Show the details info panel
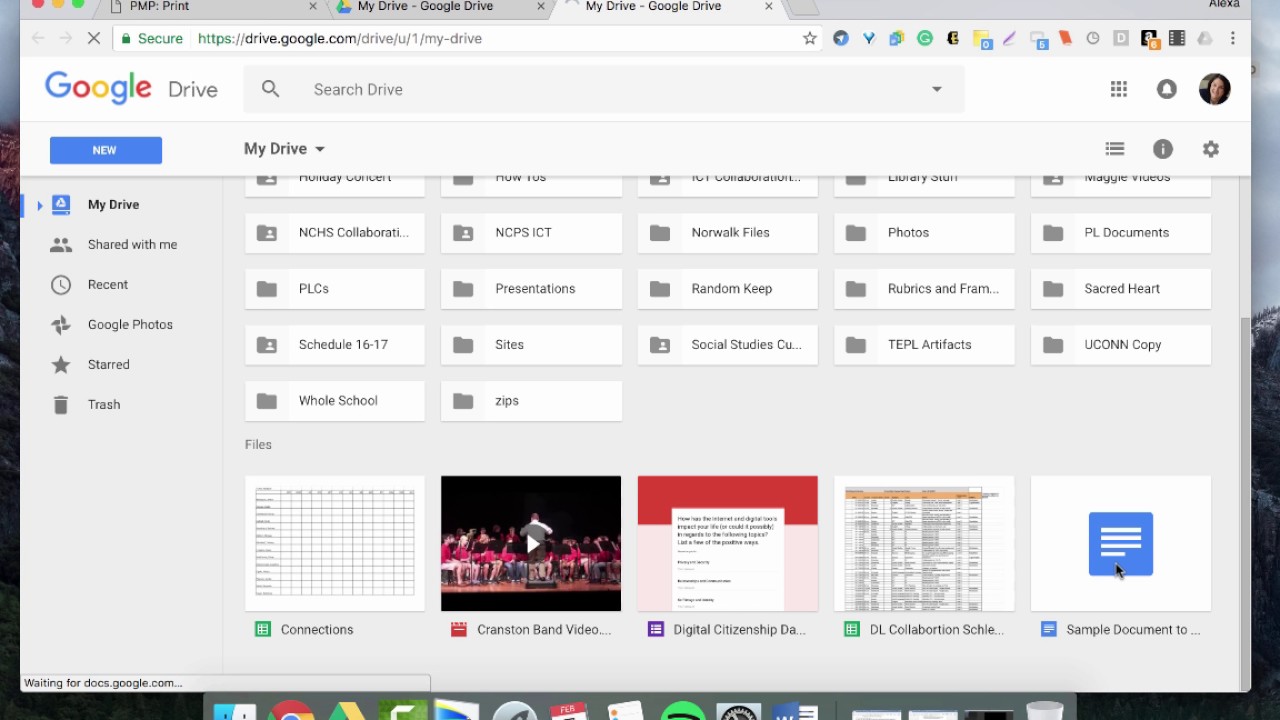1280x720 pixels. click(x=1163, y=149)
